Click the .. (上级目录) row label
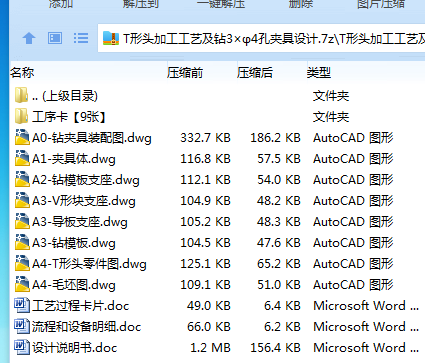Viewport: 425px width, 363px height. [65, 96]
